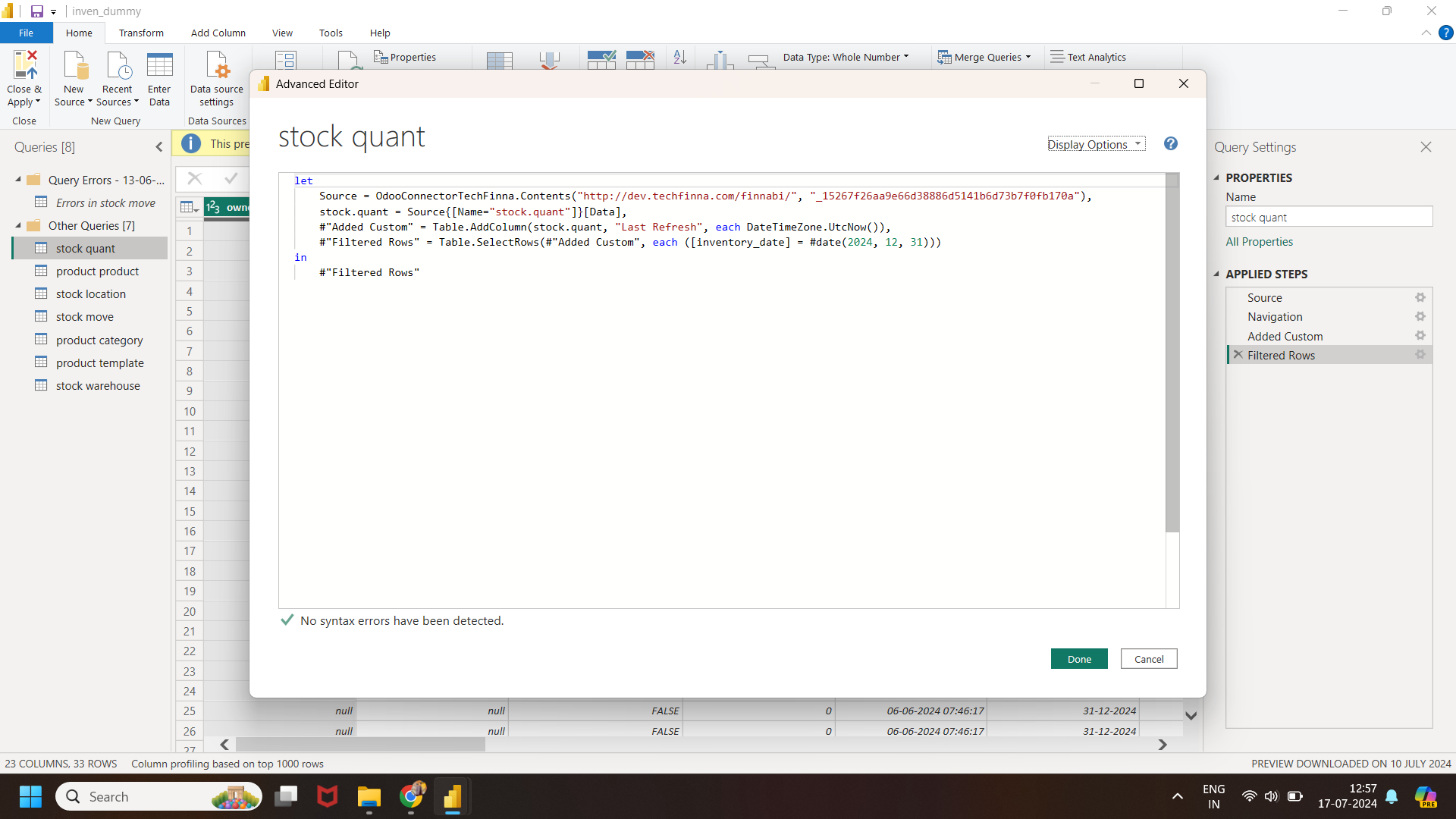Image resolution: width=1456 pixels, height=819 pixels.
Task: Close the Query Settings pane
Action: pos(1426,147)
